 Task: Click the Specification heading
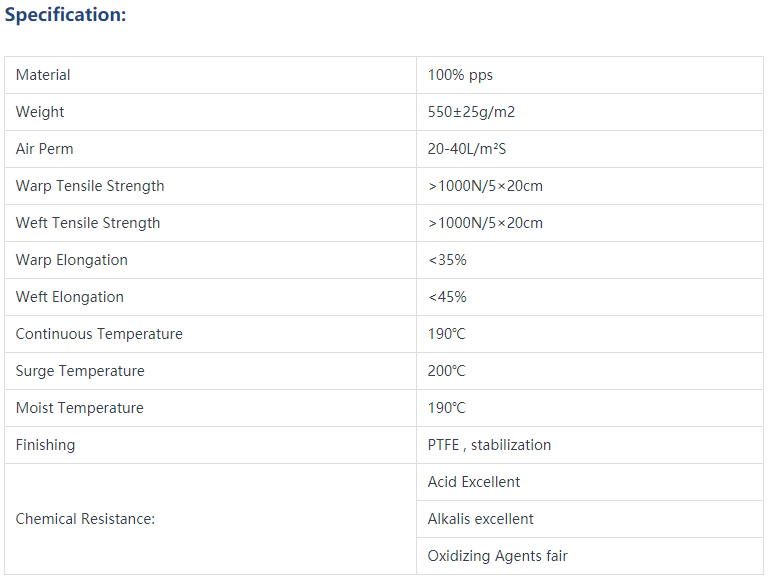coord(65,15)
